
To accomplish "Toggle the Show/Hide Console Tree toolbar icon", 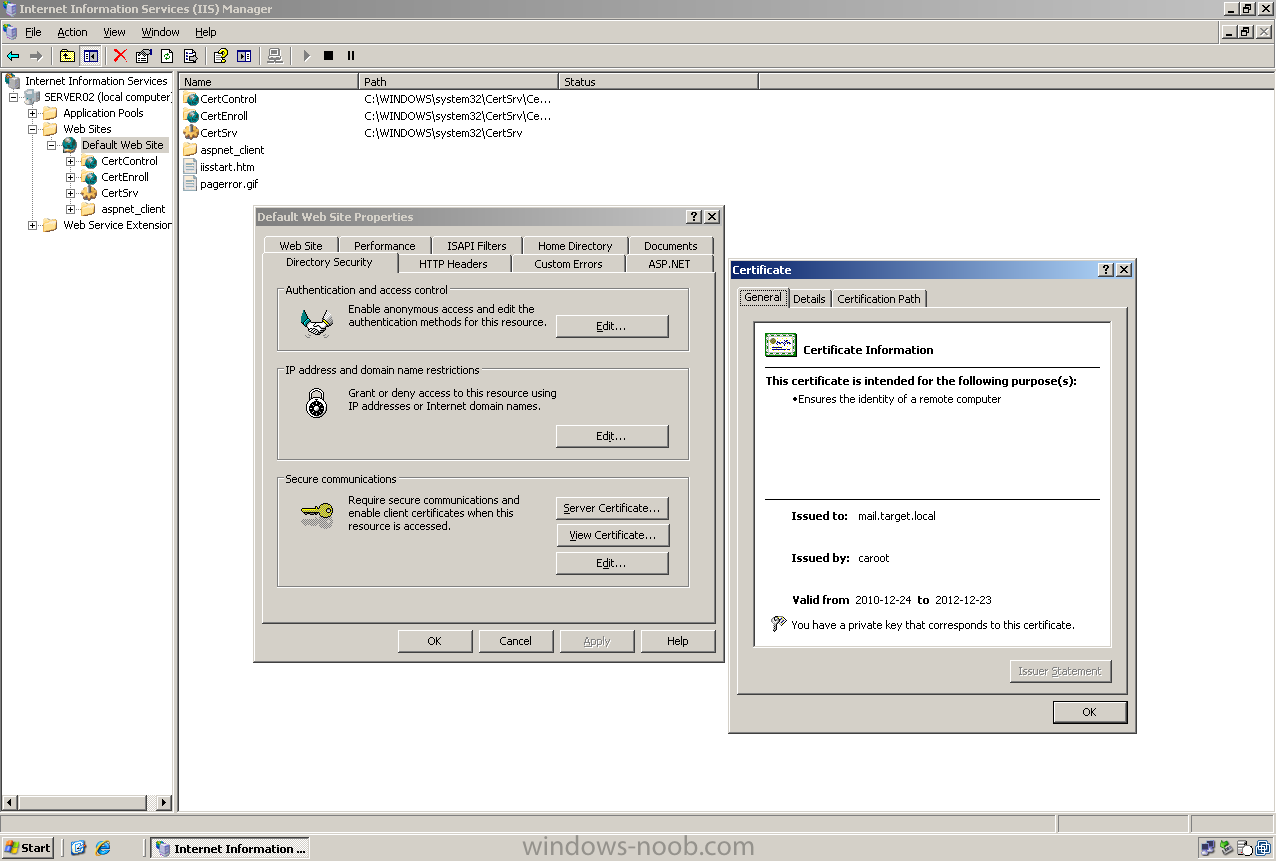I will pyautogui.click(x=90, y=56).
